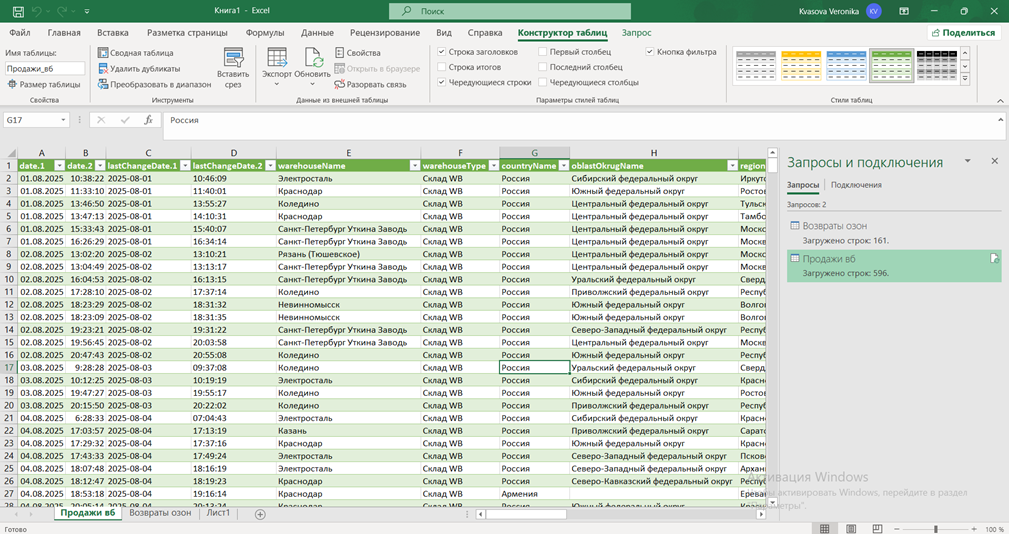Select the yellow table style swatch

pos(801,66)
